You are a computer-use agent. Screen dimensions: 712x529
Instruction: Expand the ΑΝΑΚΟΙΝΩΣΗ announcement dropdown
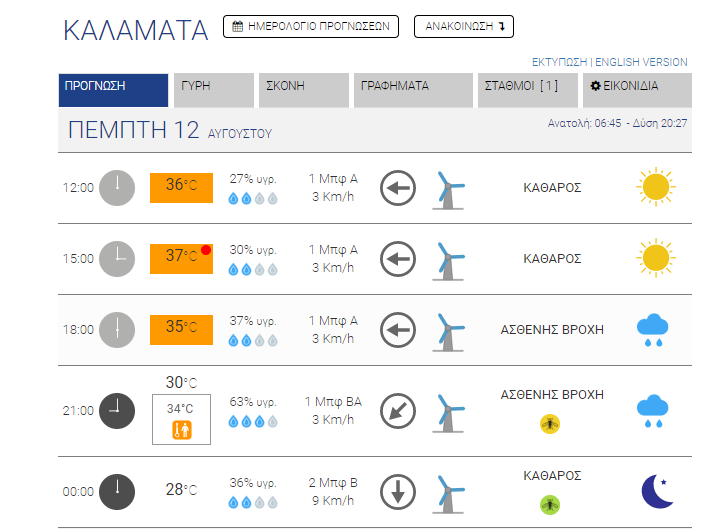pyautogui.click(x=464, y=26)
